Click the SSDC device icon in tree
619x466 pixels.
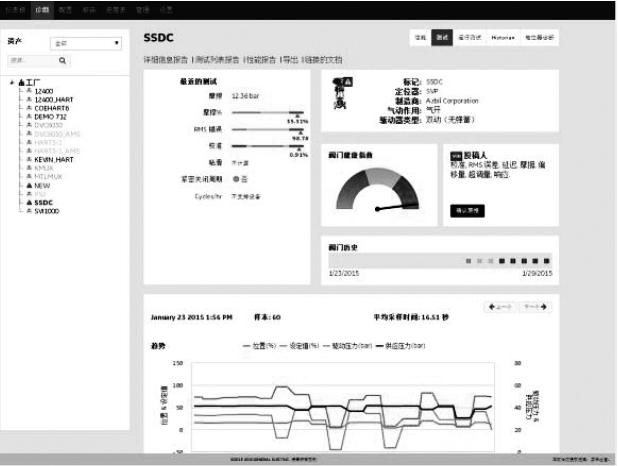29,202
